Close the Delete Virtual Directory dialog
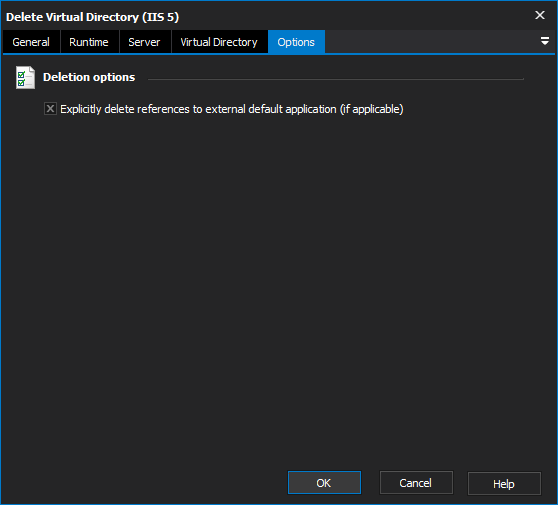The height and width of the screenshot is (505, 558). tap(539, 15)
